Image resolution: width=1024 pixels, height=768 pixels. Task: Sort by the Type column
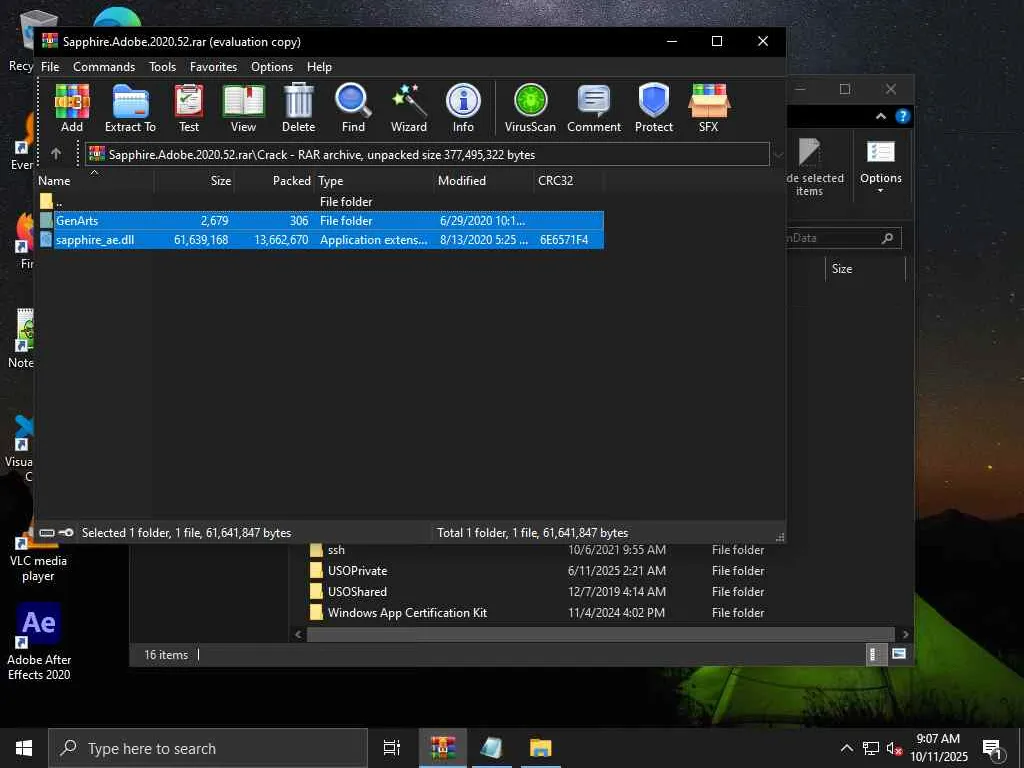pos(374,181)
